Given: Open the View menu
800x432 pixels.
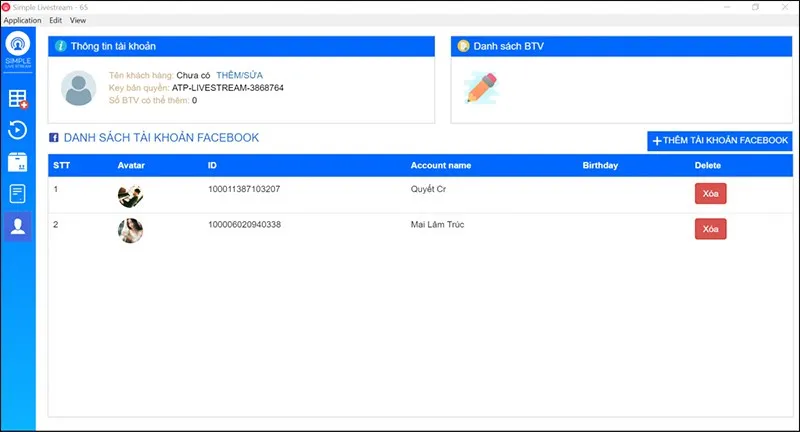Looking at the screenshot, I should click(x=78, y=20).
